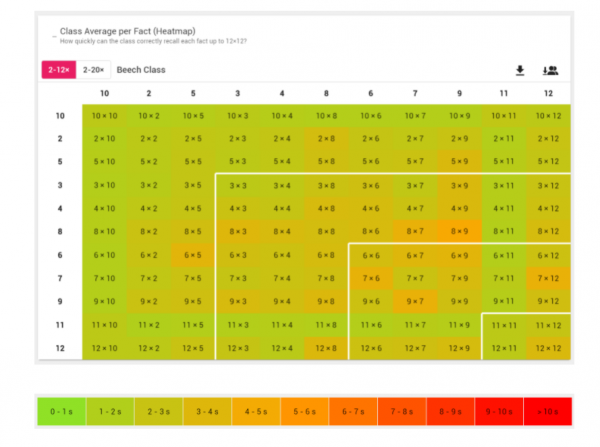The height and width of the screenshot is (447, 600).
Task: Click the 8 × 9 heatmap cell
Action: point(459,232)
